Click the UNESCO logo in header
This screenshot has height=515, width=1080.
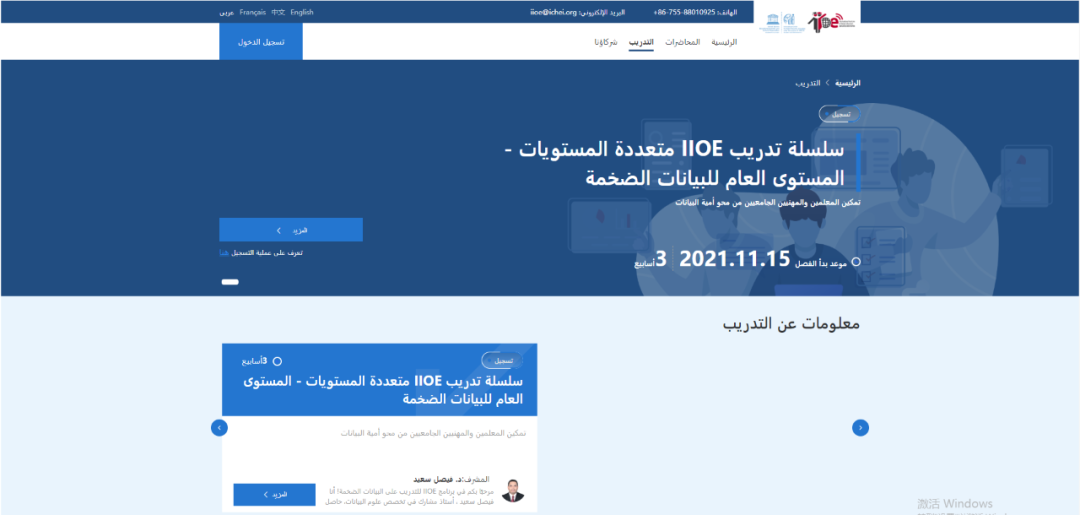[x=781, y=23]
